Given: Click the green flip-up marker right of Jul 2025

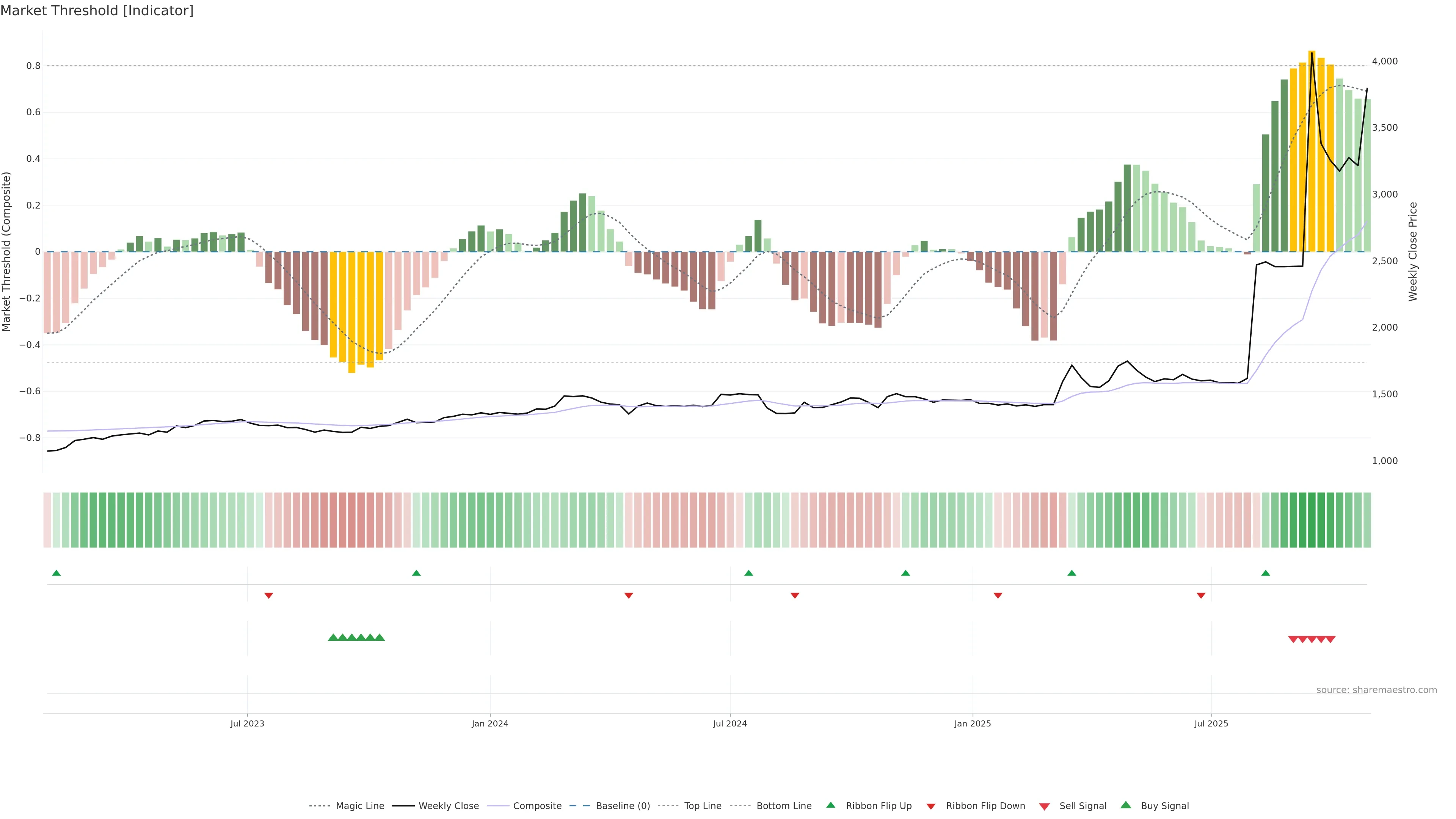Looking at the screenshot, I should point(1266,573).
